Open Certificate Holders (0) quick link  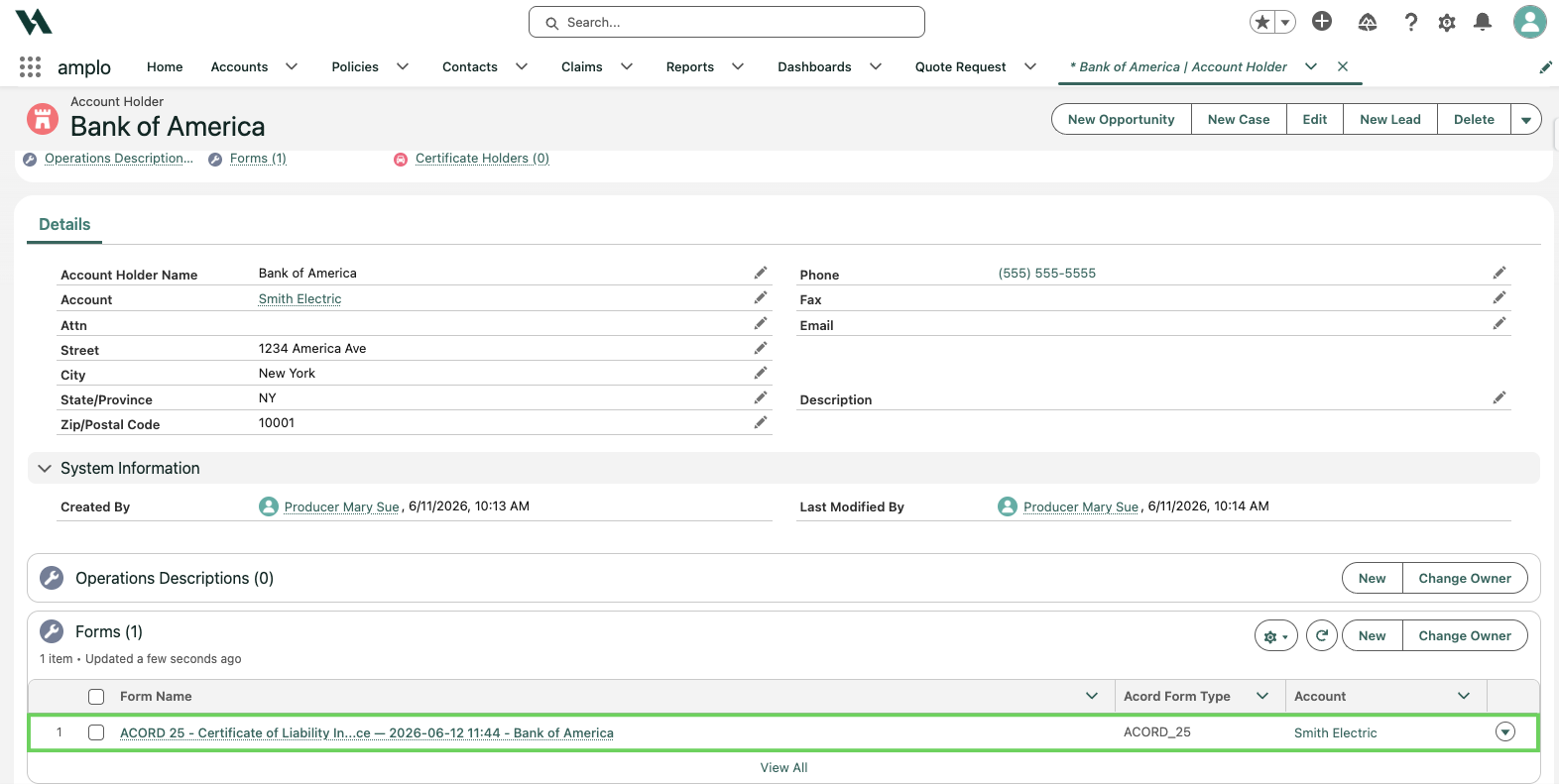(x=482, y=159)
